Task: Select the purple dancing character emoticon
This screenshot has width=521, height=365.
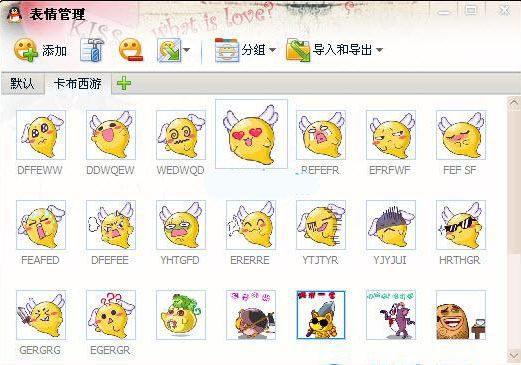Action: point(391,315)
